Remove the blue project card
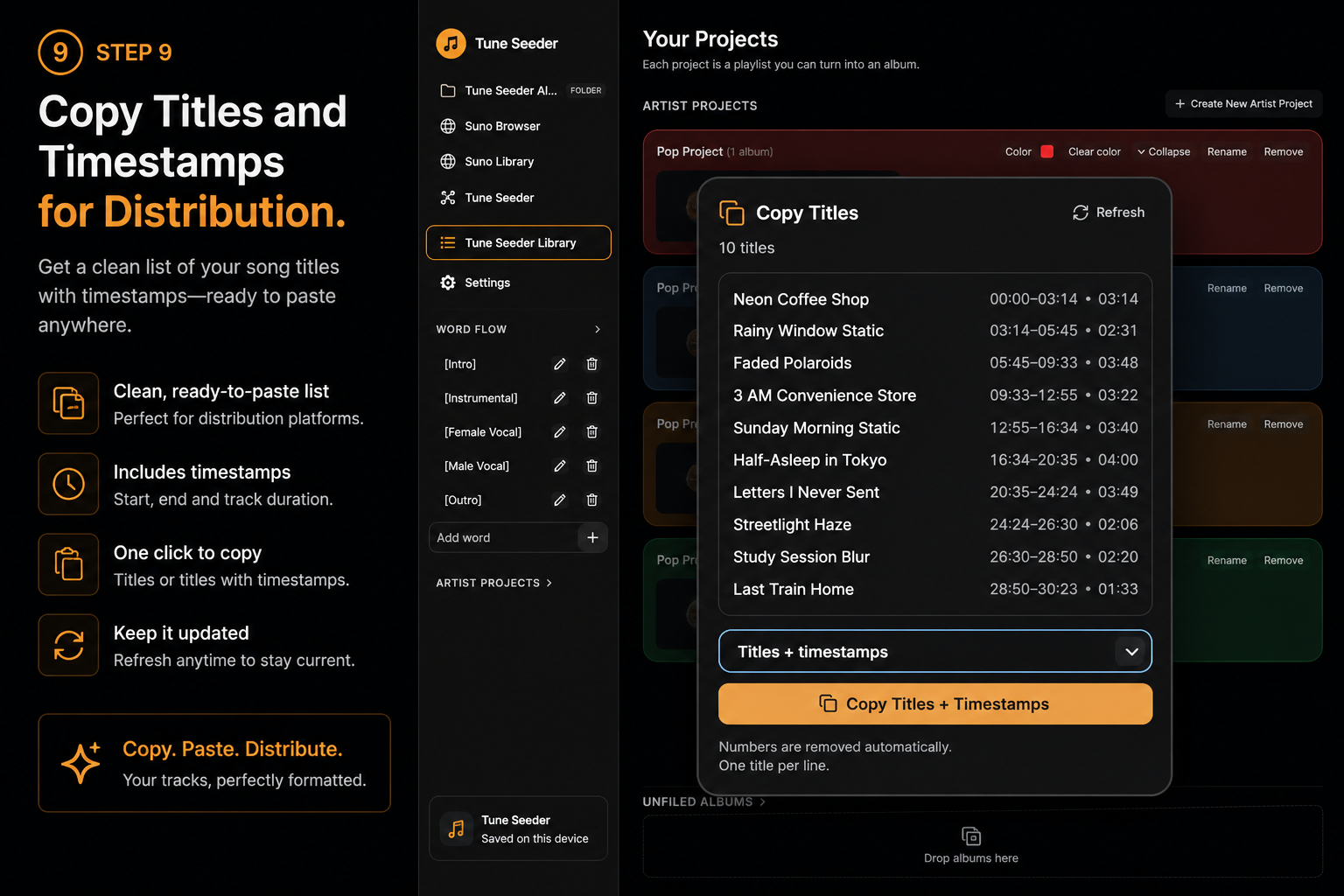1344x896 pixels. (x=1284, y=288)
